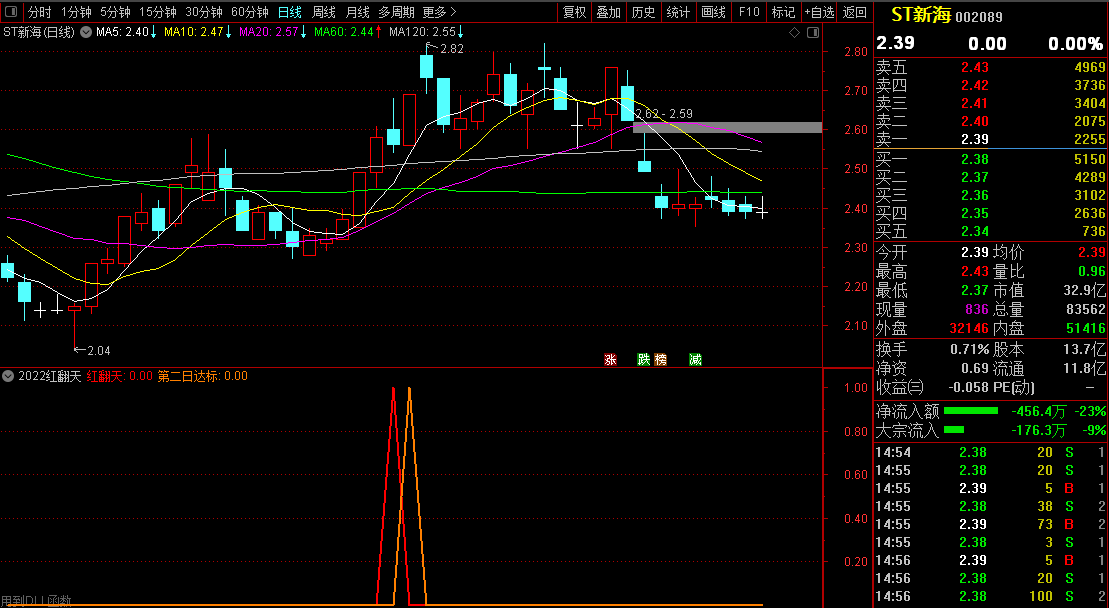Open F10 company information
The width and height of the screenshot is (1109, 608).
749,12
